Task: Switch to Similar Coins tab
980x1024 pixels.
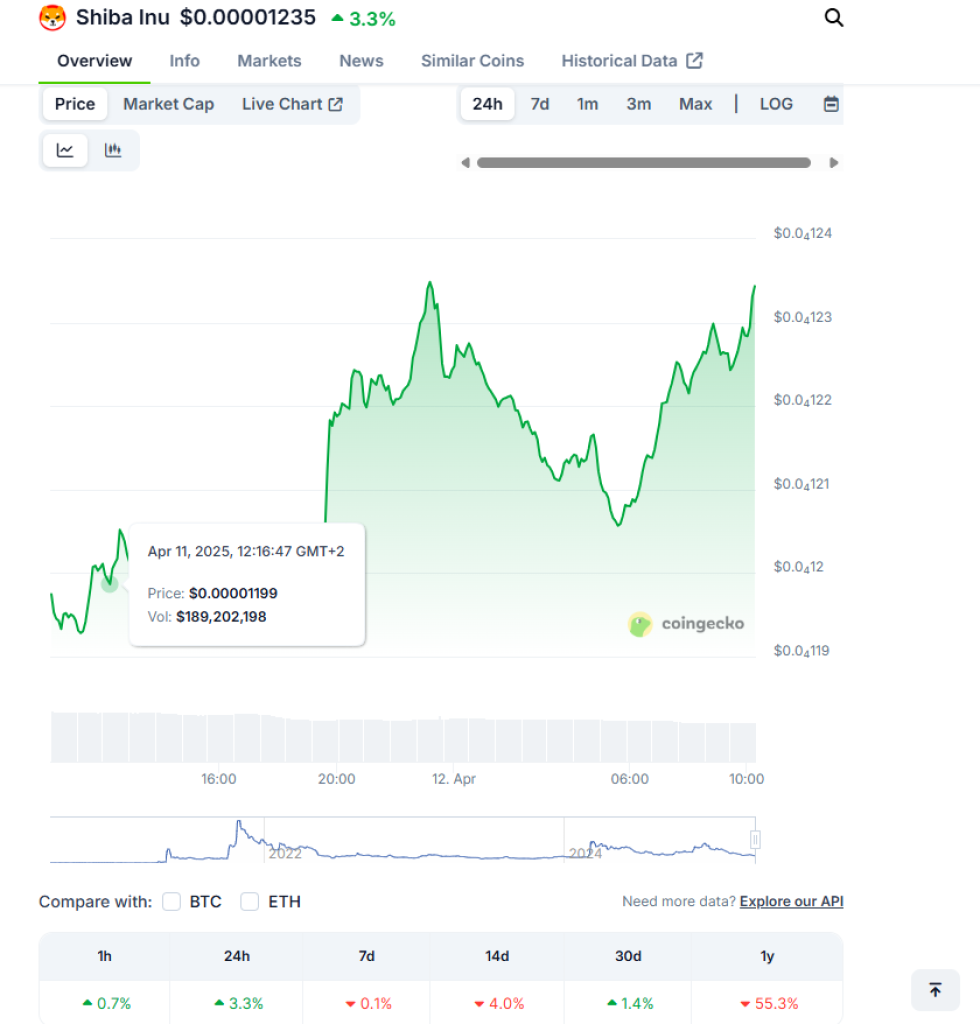Action: 472,61
